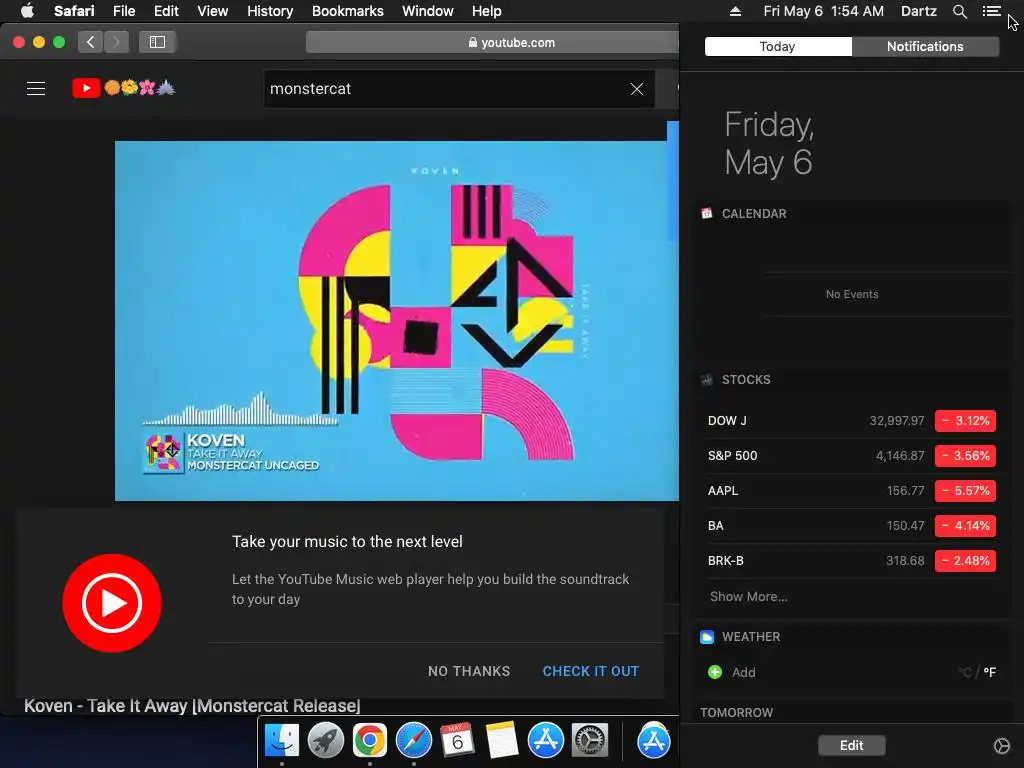Open the Safari menu

[x=74, y=11]
